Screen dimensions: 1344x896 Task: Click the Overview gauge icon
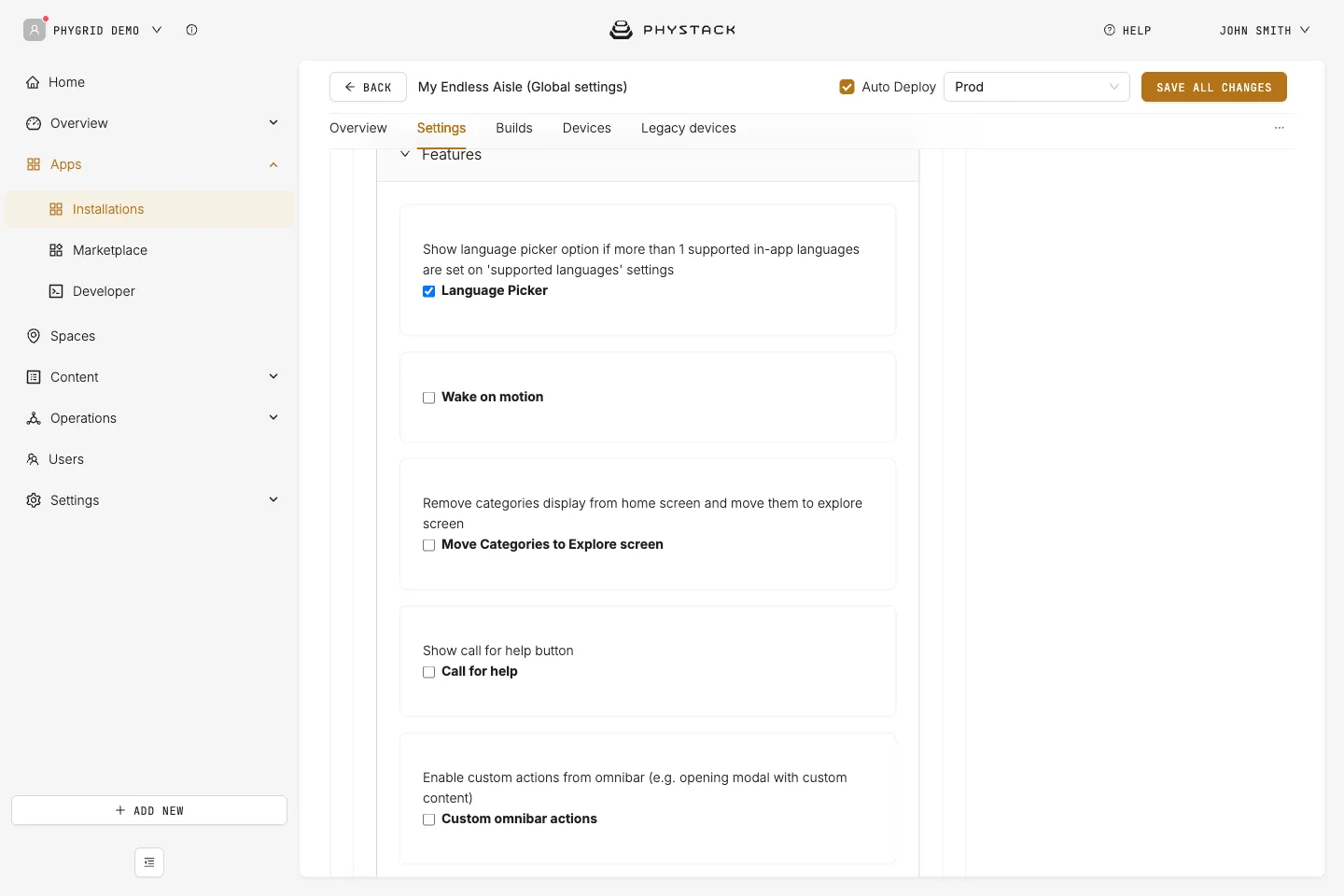[34, 123]
